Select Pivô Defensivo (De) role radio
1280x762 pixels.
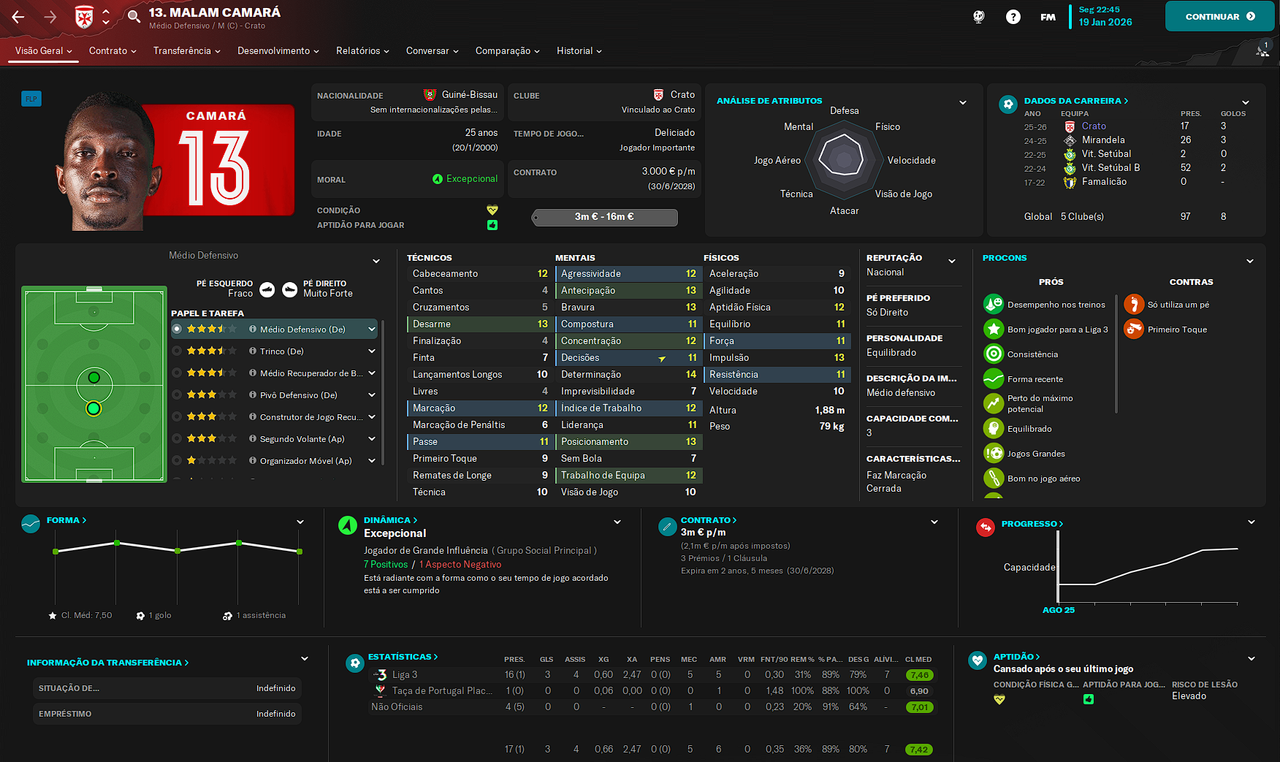(177, 395)
